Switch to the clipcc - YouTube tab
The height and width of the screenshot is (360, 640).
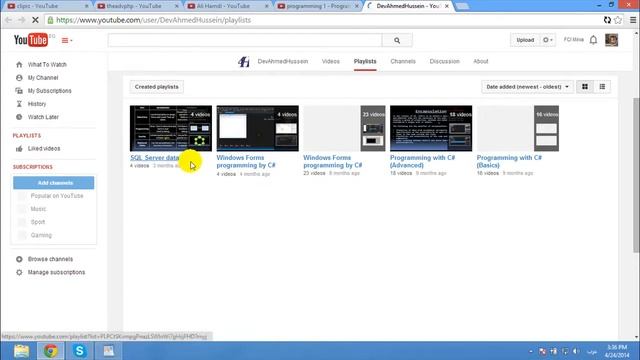click(x=48, y=6)
